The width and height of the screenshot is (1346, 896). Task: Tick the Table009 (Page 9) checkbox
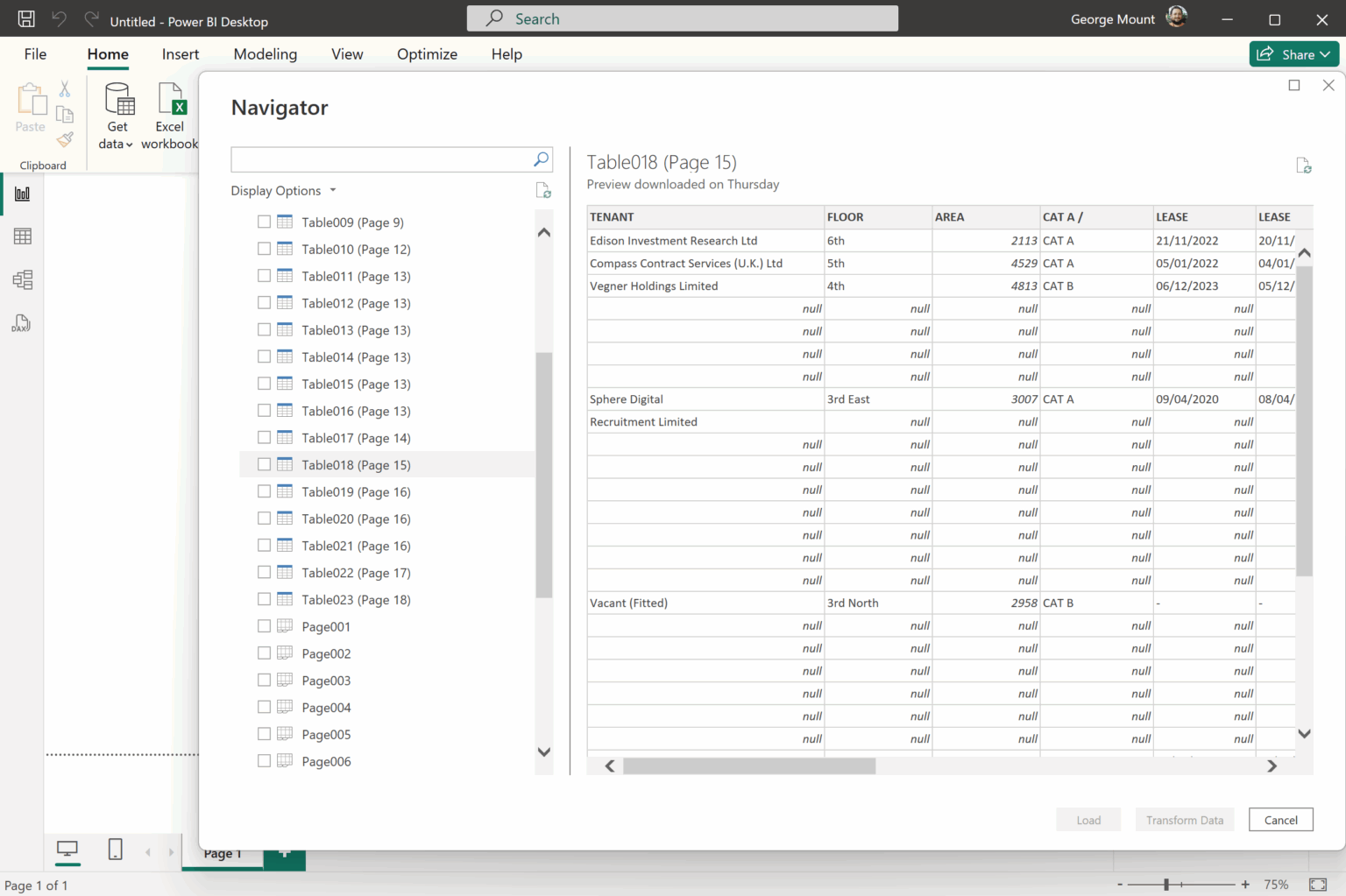click(x=264, y=222)
